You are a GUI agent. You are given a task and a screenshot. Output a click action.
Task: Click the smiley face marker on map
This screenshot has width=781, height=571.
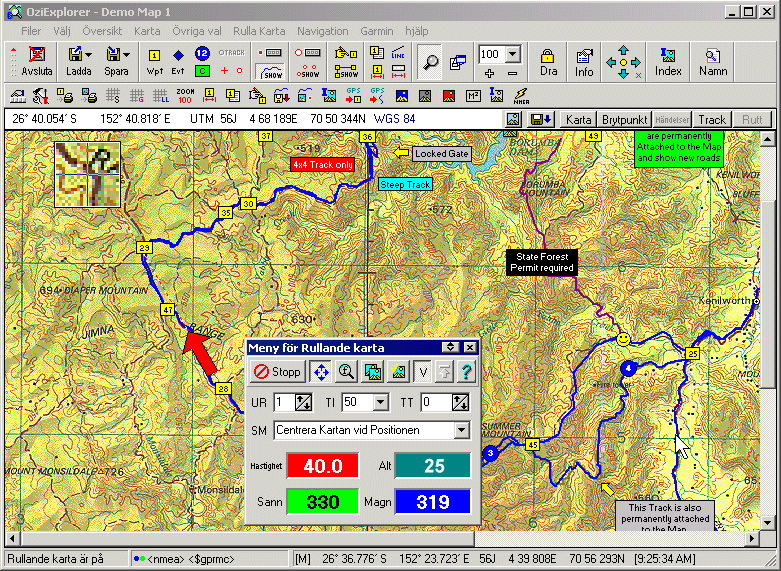pyautogui.click(x=623, y=339)
